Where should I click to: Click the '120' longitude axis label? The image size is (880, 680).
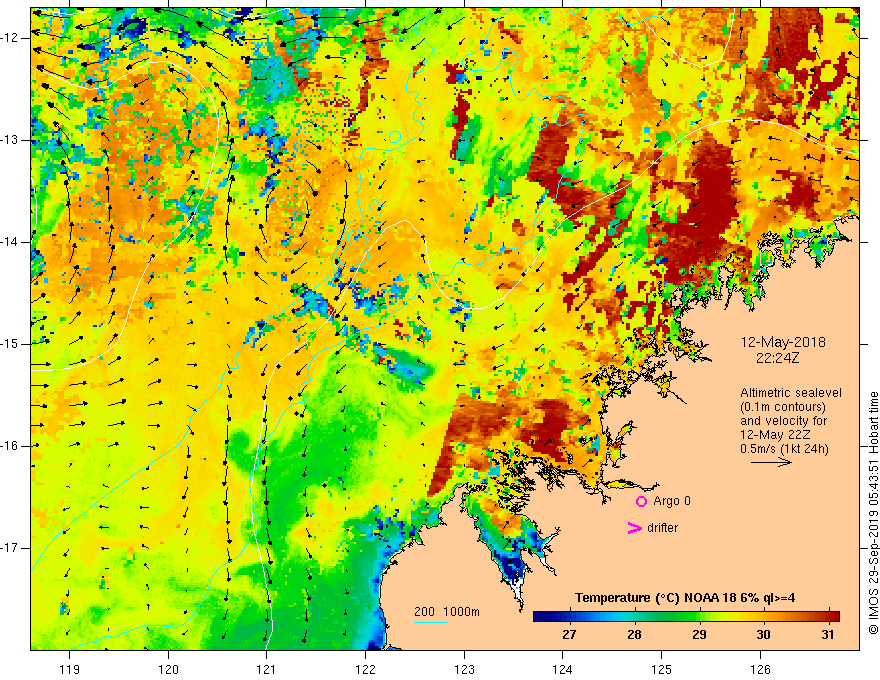click(168, 669)
